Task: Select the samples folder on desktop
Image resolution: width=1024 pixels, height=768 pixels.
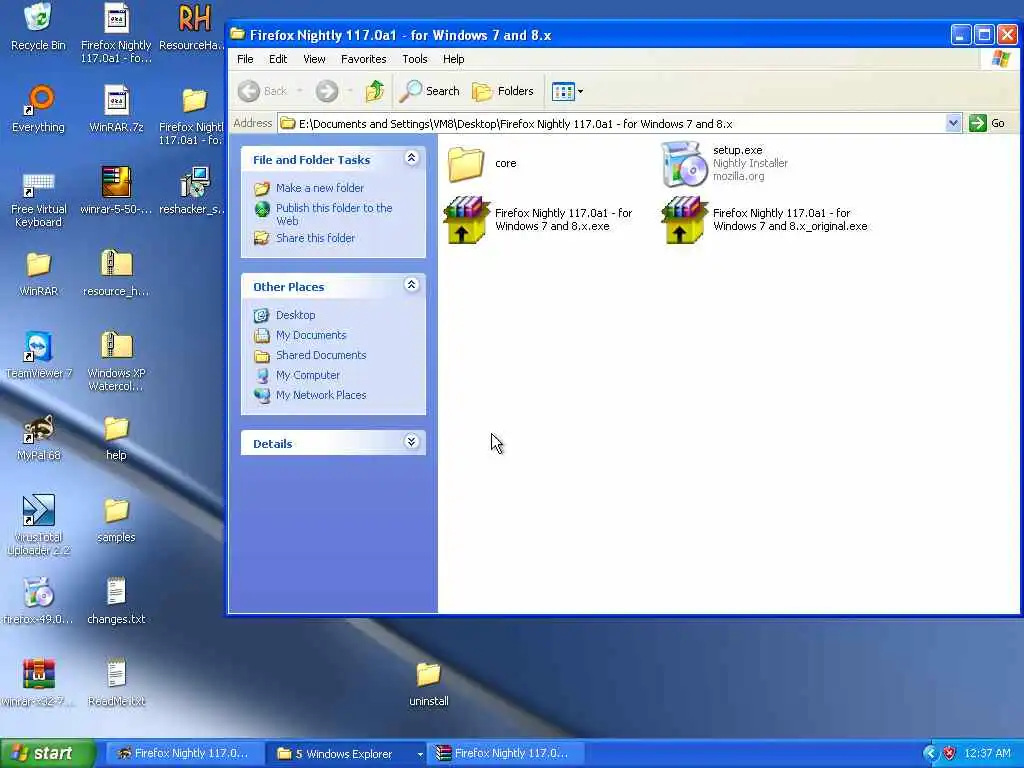Action: (116, 519)
